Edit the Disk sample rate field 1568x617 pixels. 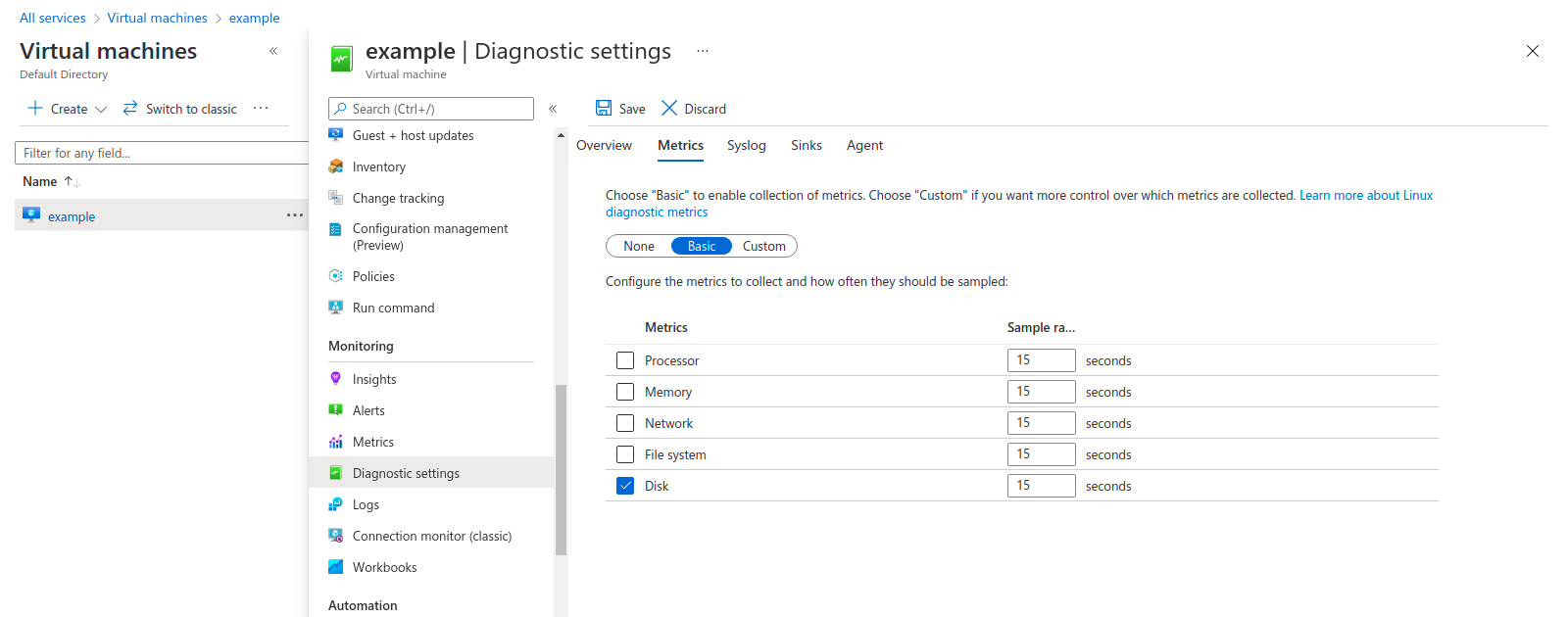1041,486
